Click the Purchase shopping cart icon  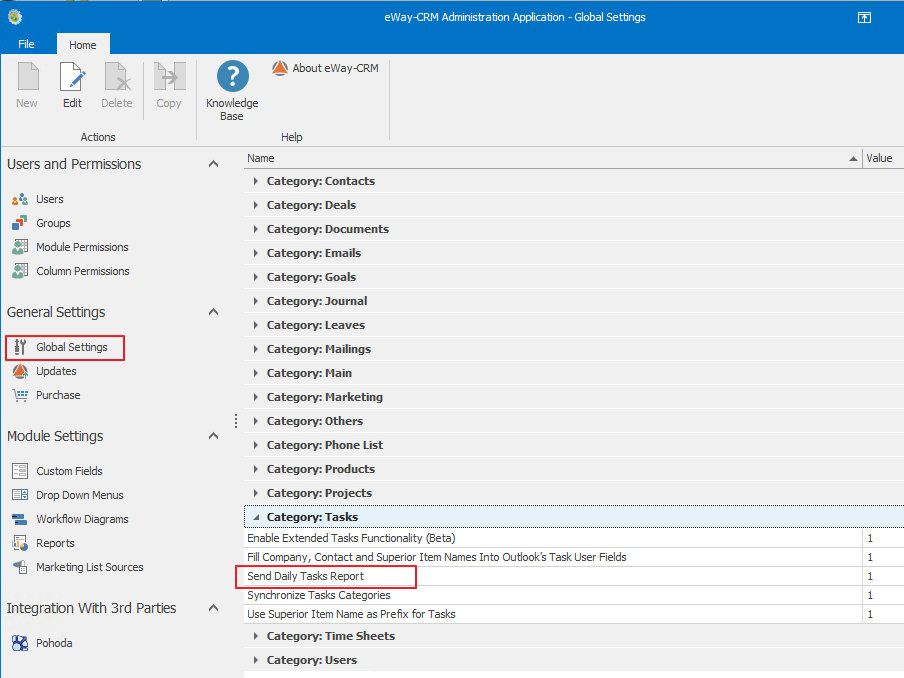(x=20, y=396)
